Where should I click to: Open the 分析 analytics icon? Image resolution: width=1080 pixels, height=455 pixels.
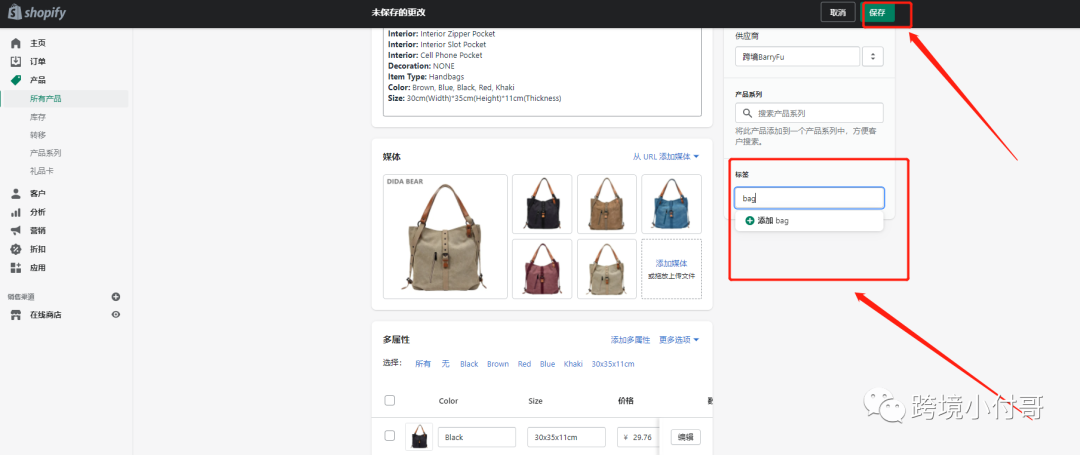[16, 212]
